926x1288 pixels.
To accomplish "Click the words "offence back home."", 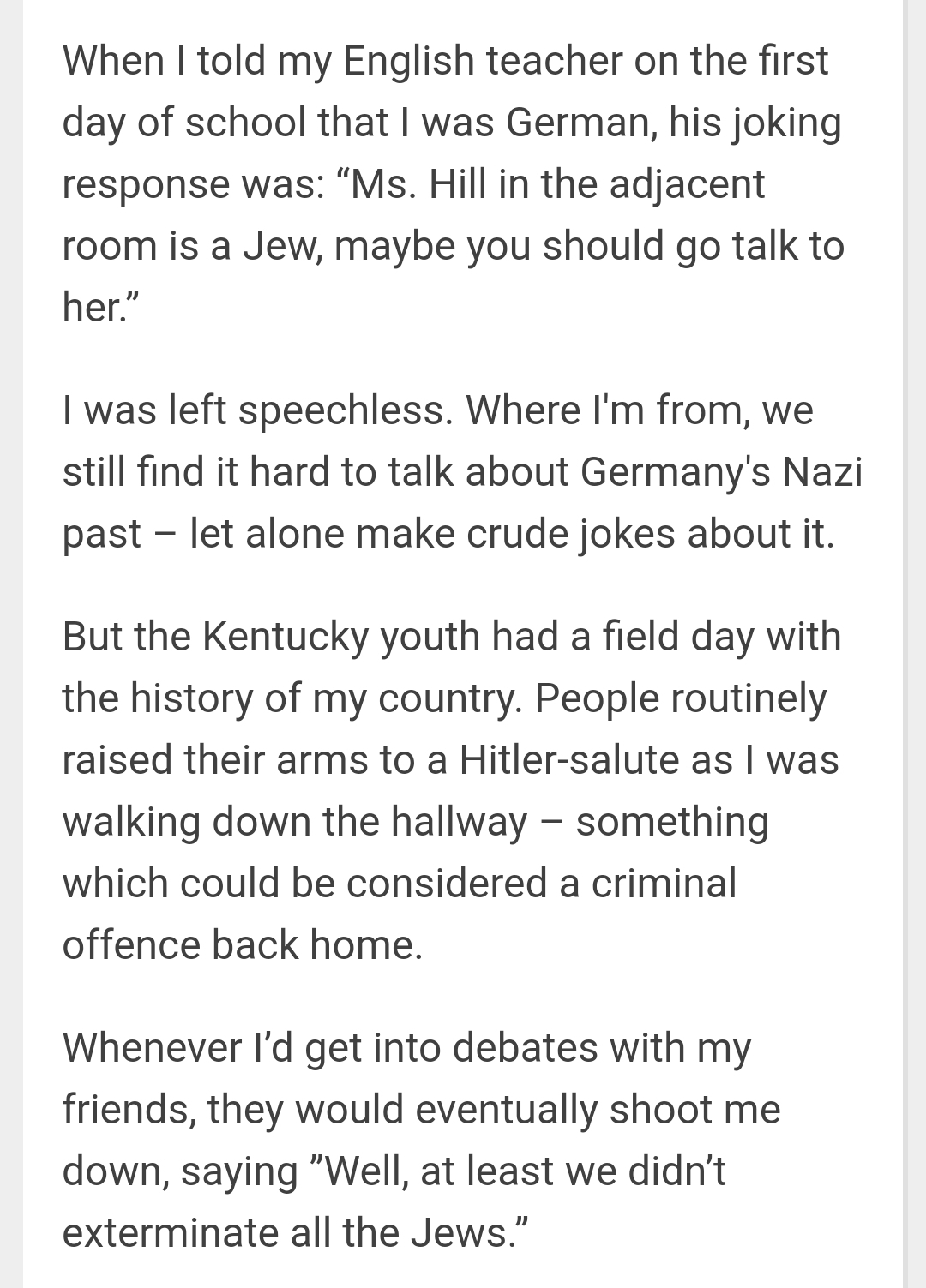I will tap(243, 945).
